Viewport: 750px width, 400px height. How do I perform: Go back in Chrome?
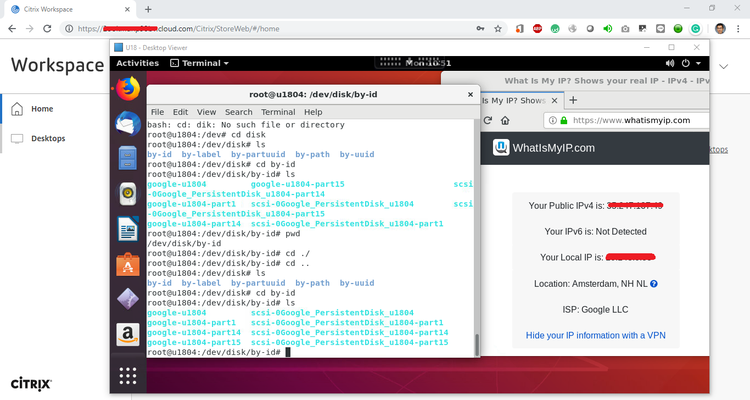(x=12, y=29)
